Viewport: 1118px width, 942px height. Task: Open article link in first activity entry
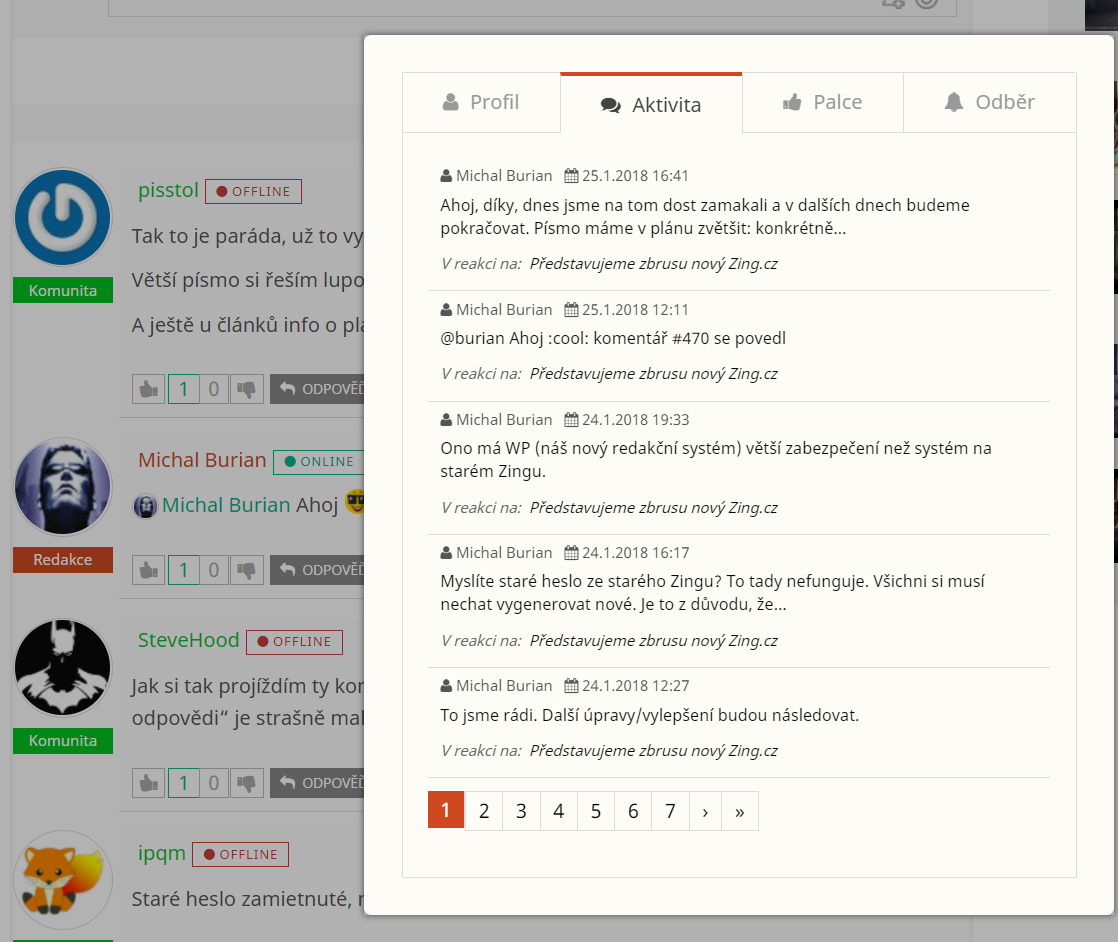pos(653,264)
